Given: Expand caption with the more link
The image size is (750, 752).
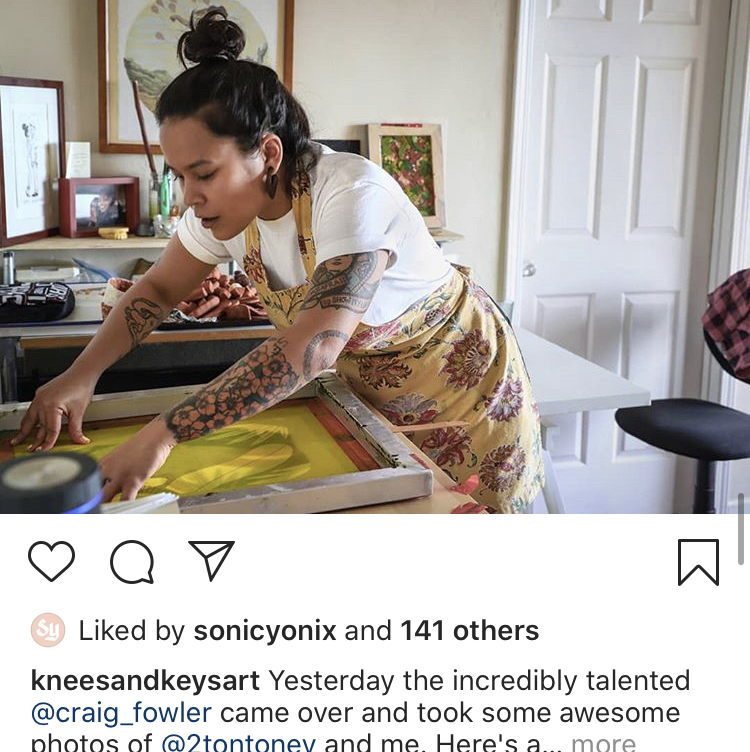Looking at the screenshot, I should [x=604, y=742].
